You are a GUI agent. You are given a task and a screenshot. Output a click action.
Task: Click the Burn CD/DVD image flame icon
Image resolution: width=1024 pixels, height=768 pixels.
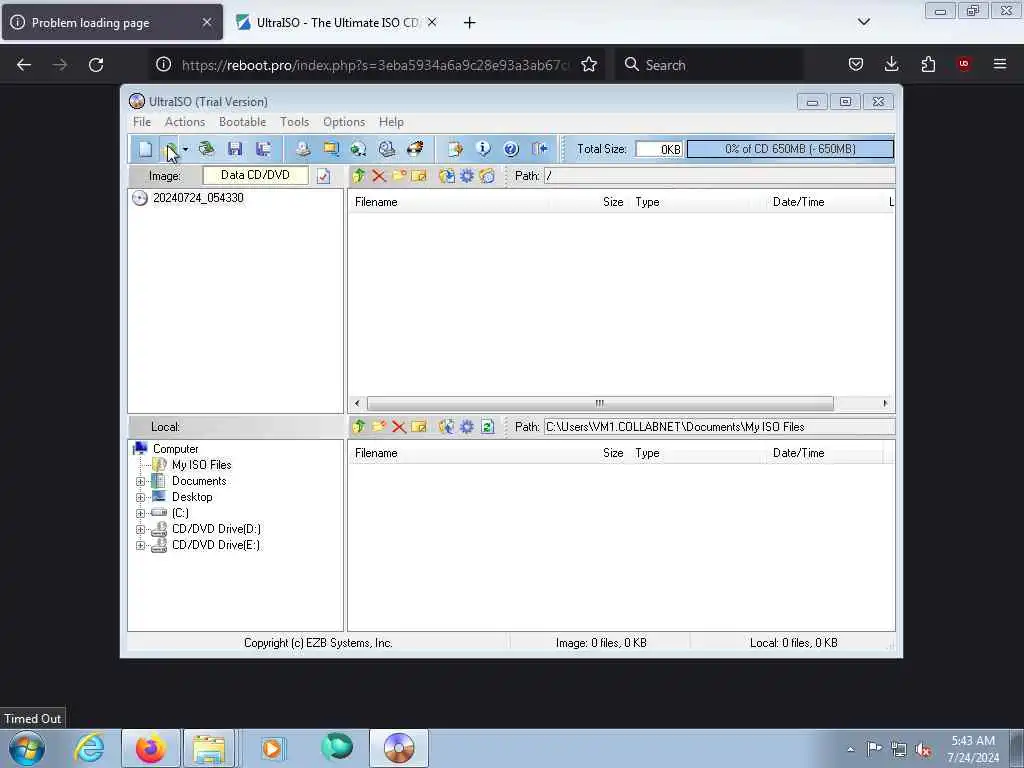point(415,149)
